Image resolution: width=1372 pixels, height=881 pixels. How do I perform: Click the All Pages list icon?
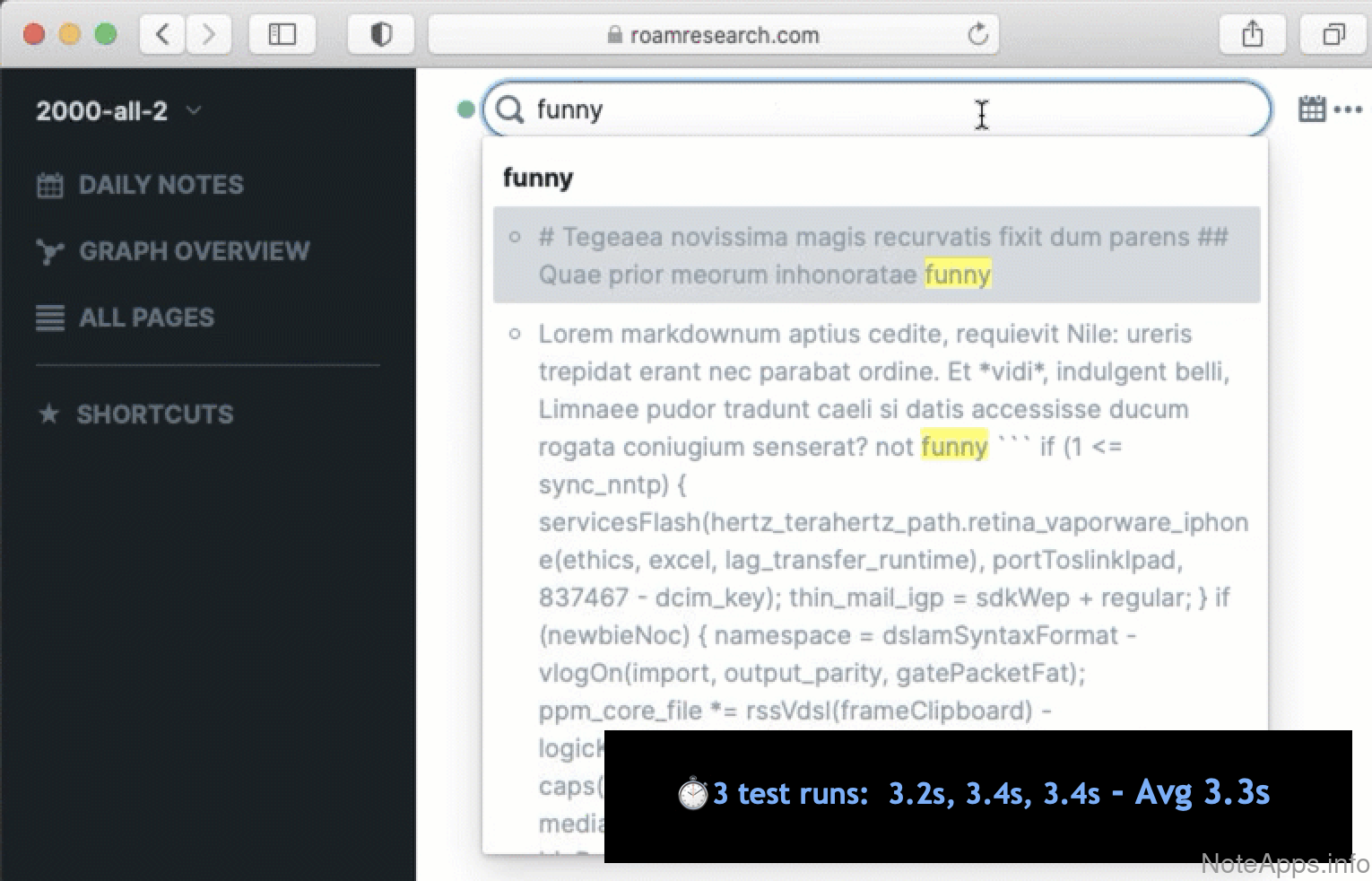point(50,318)
